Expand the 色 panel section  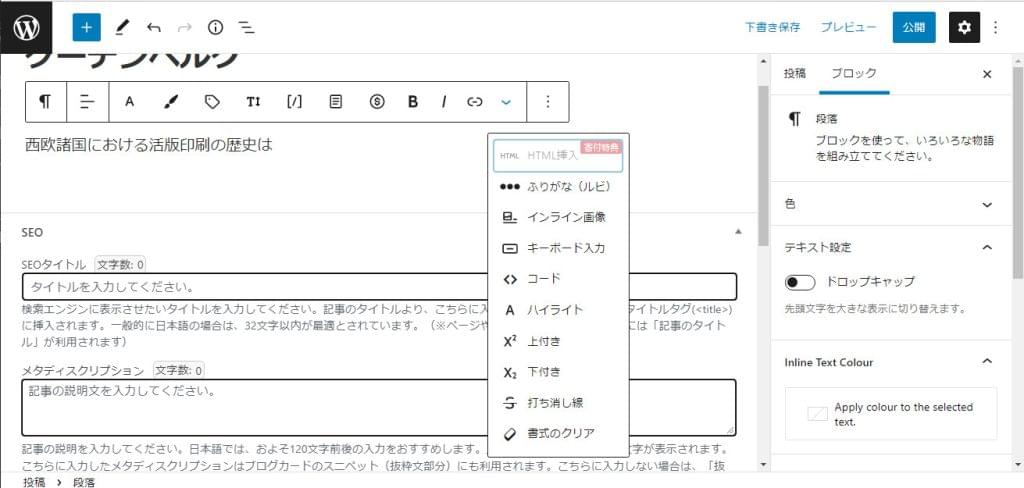[x=987, y=204]
